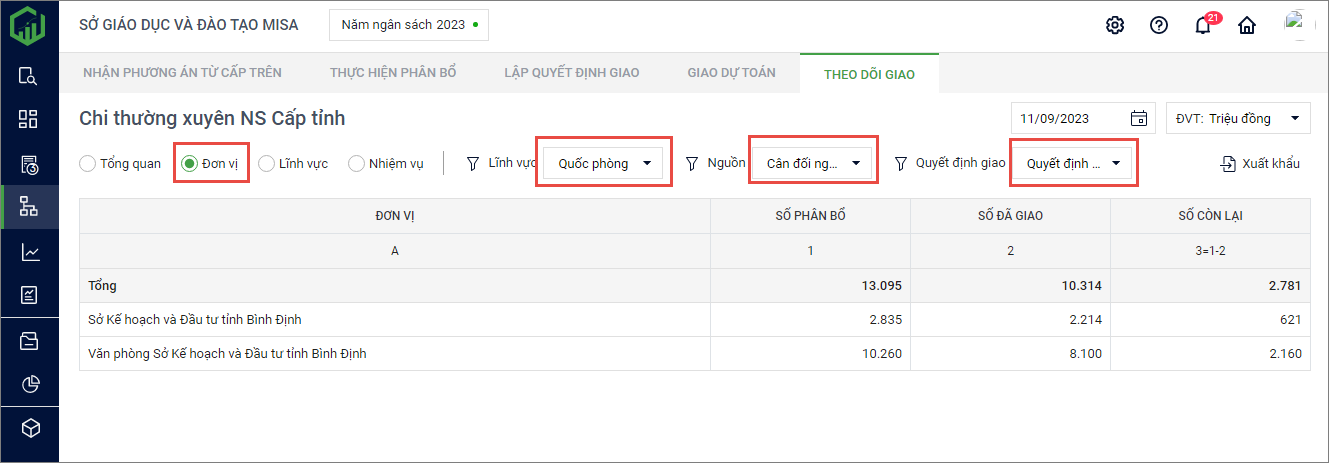Image resolution: width=1329 pixels, height=463 pixels.
Task: Click the document search sidebar icon
Action: coord(29,76)
